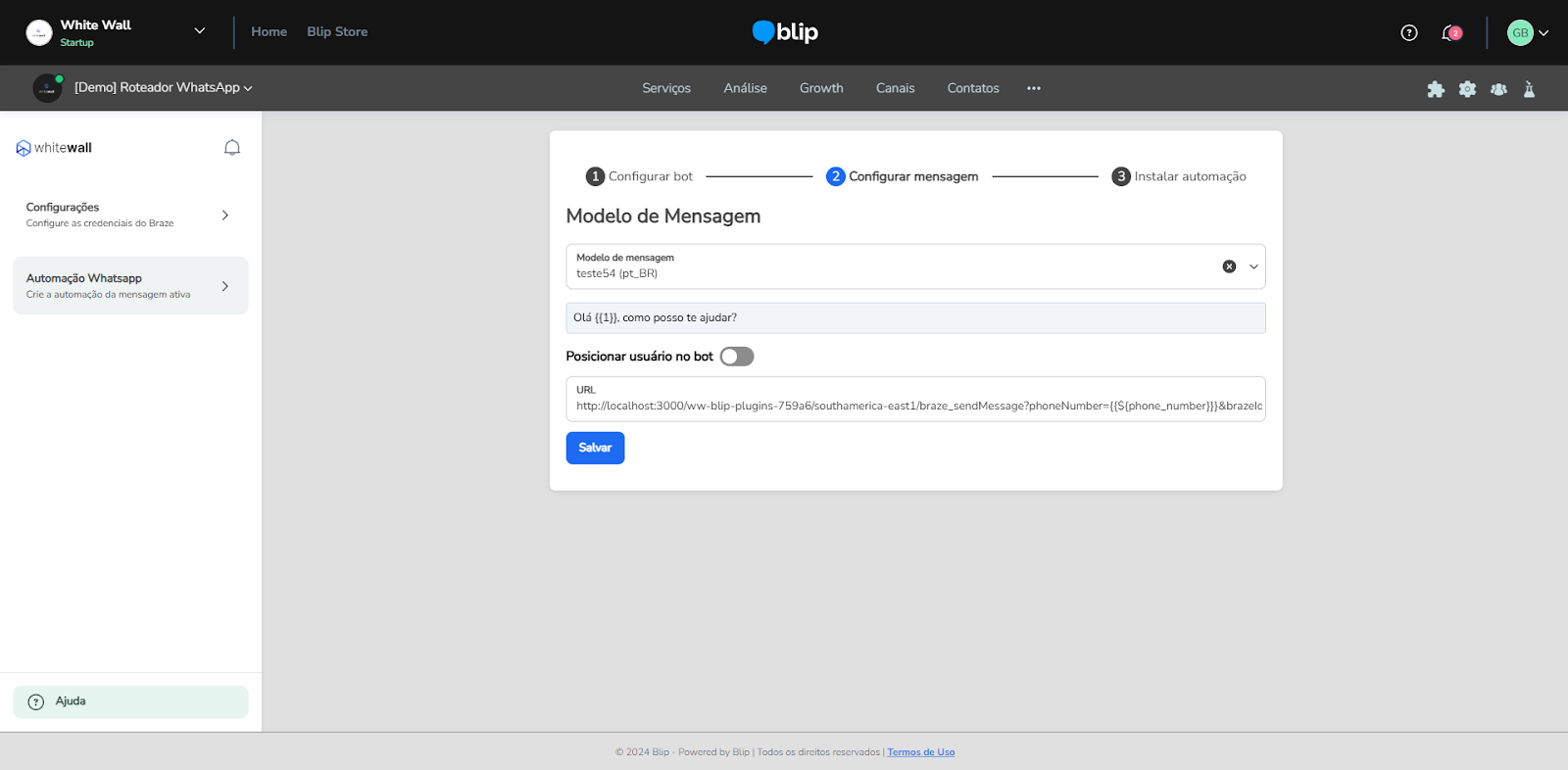Viewport: 1568px width, 770px height.
Task: Click the Posicionar usuário no bot label
Action: [639, 357]
